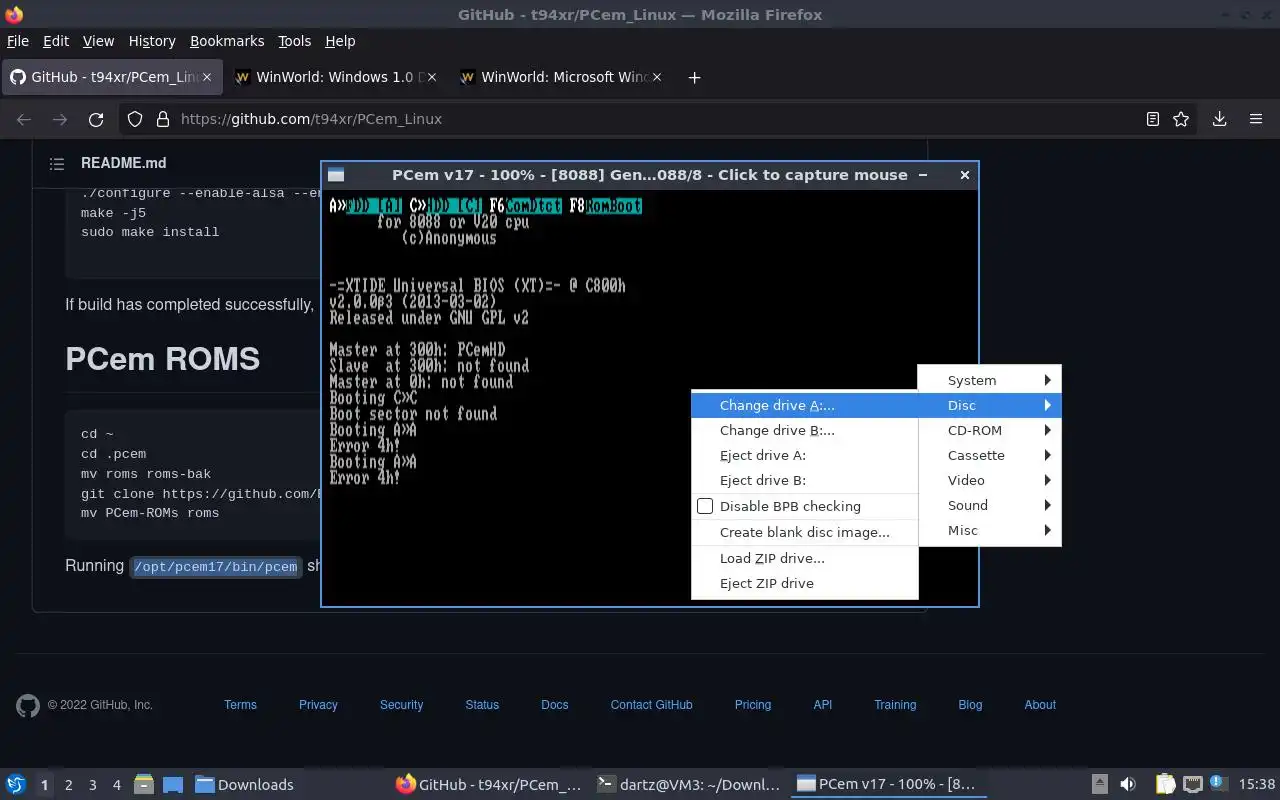The width and height of the screenshot is (1280, 800).
Task: Choose Eject drive A option
Action: pyautogui.click(x=805, y=455)
